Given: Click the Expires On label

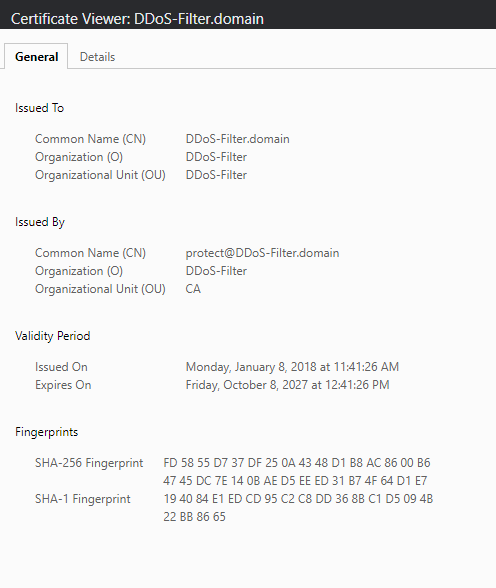Looking at the screenshot, I should point(63,385).
